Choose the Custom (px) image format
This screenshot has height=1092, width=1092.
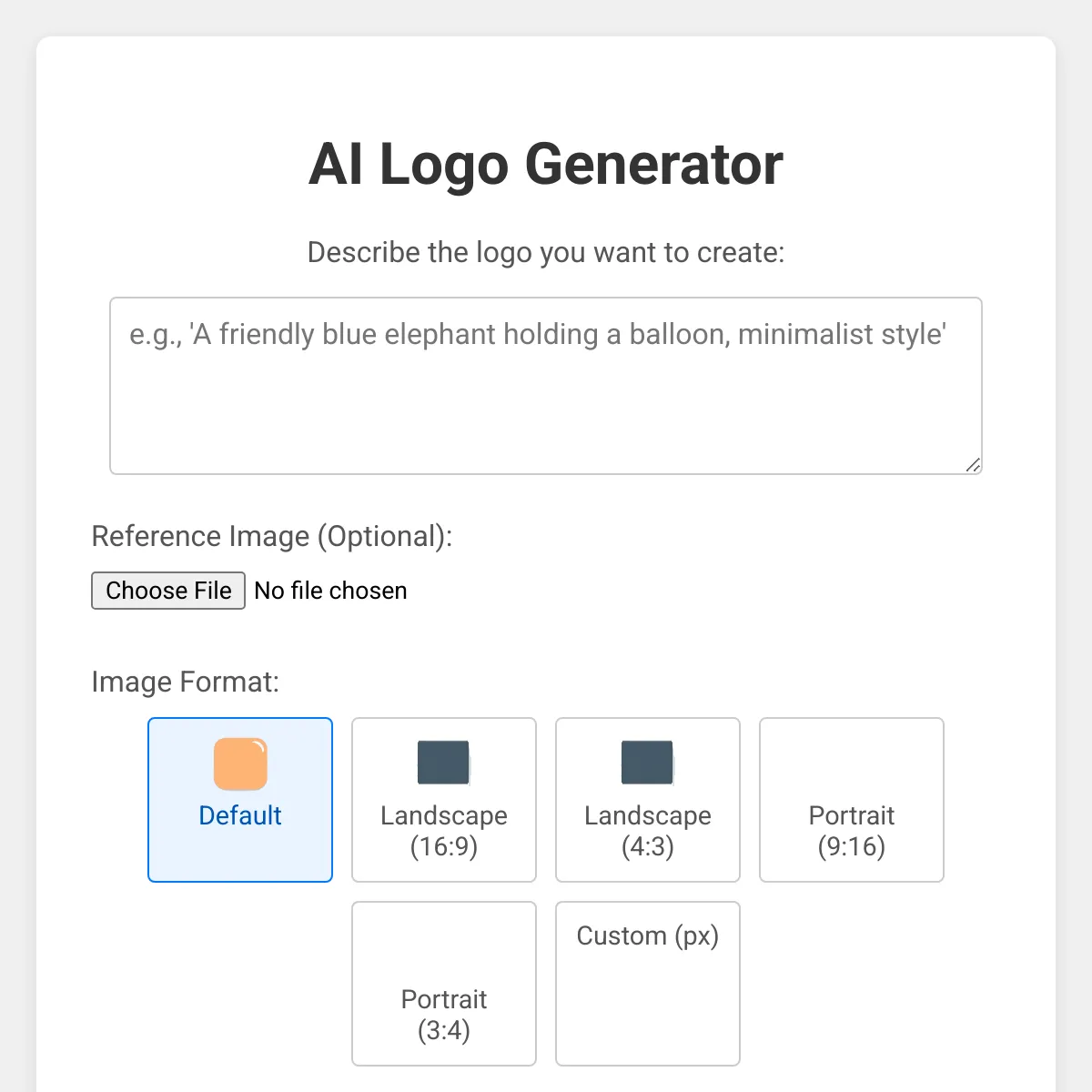tap(647, 983)
